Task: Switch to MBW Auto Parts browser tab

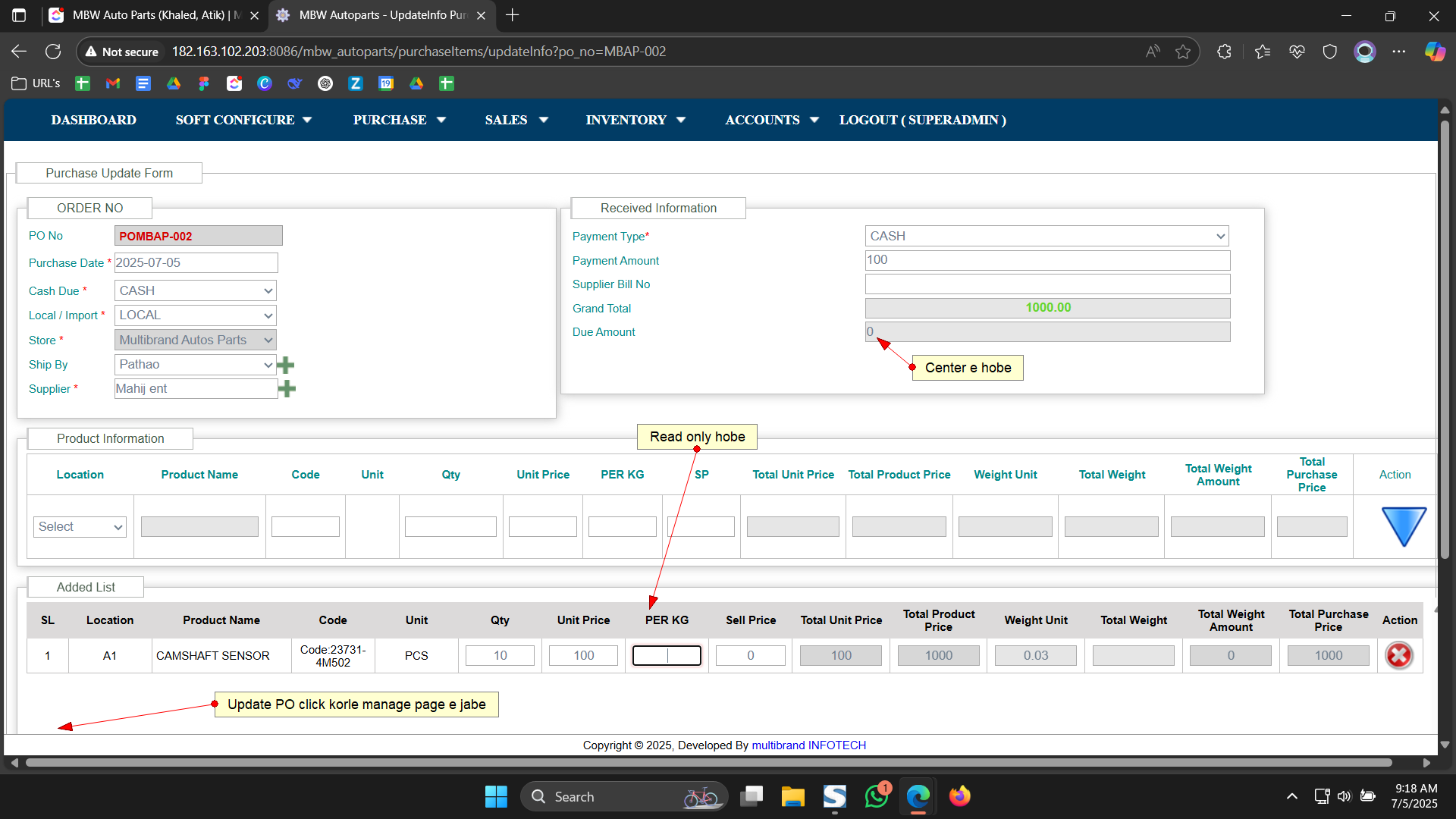Action: tap(155, 15)
